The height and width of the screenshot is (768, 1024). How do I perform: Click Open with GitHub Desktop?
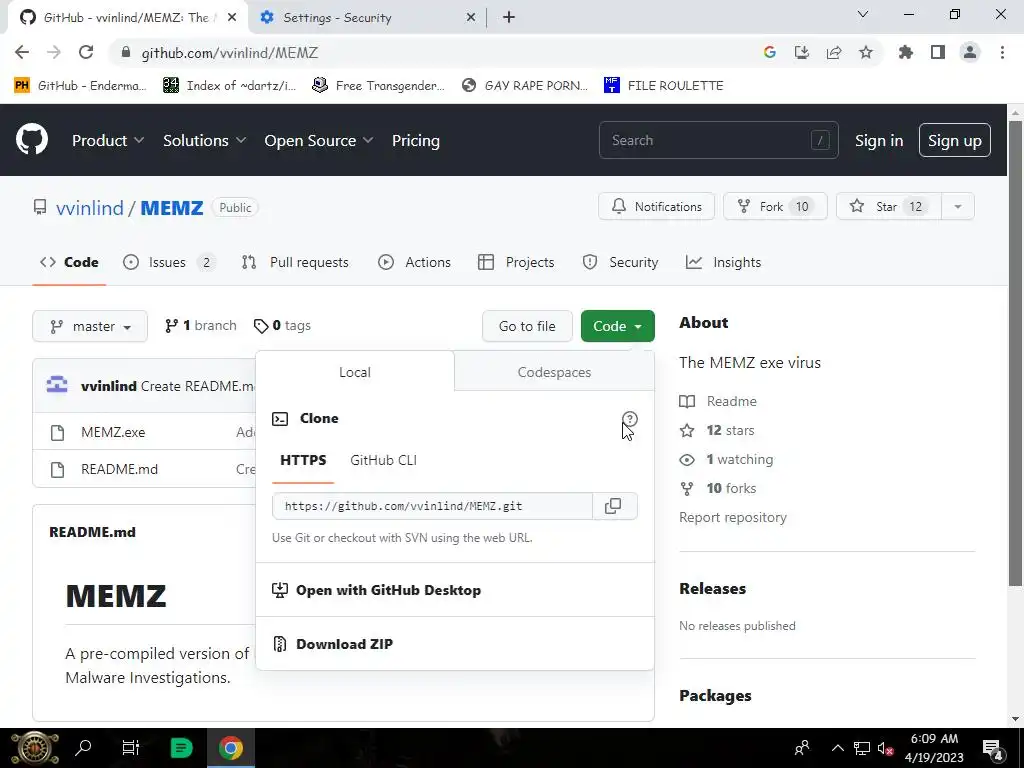point(455,590)
